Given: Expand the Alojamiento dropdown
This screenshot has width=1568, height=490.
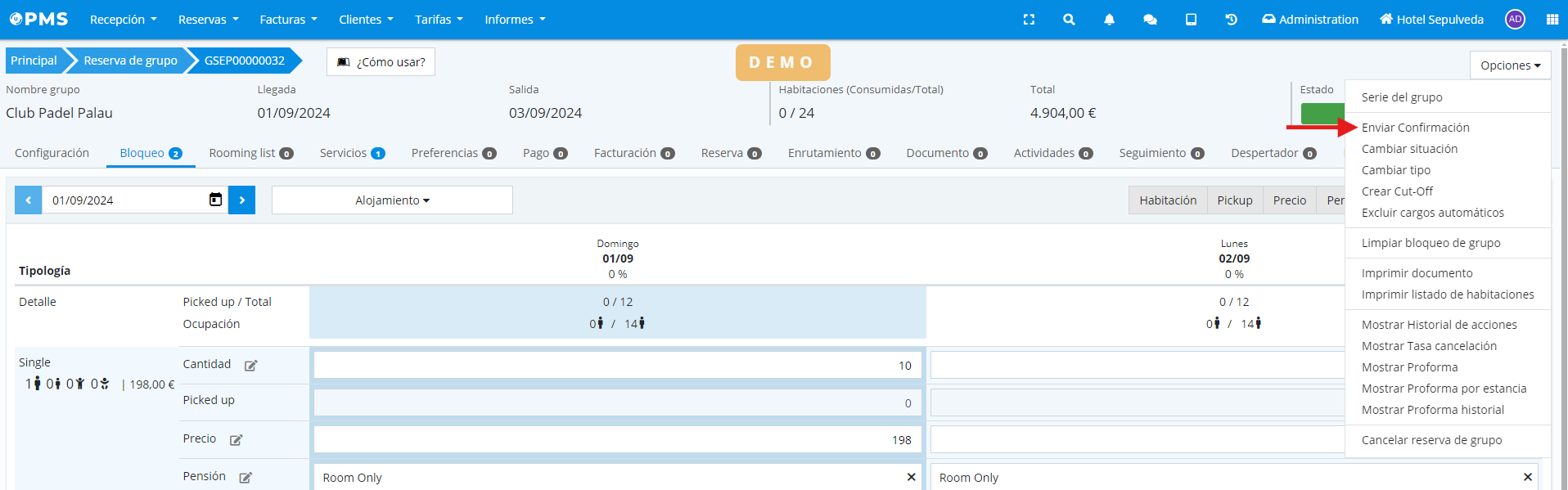Looking at the screenshot, I should [x=392, y=200].
